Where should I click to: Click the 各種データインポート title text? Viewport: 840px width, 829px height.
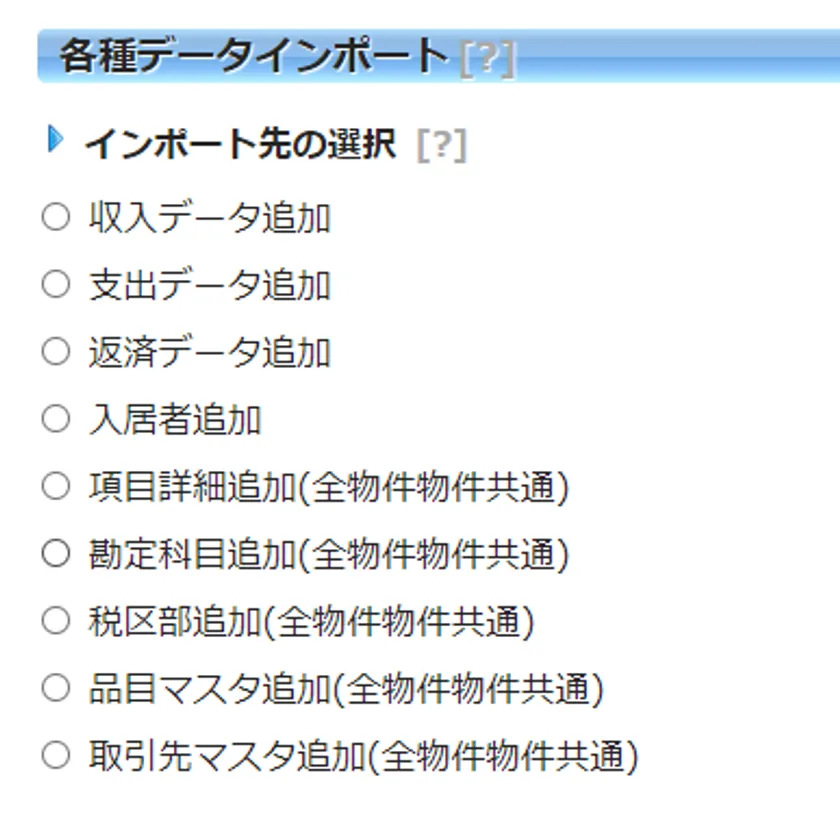(x=252, y=56)
